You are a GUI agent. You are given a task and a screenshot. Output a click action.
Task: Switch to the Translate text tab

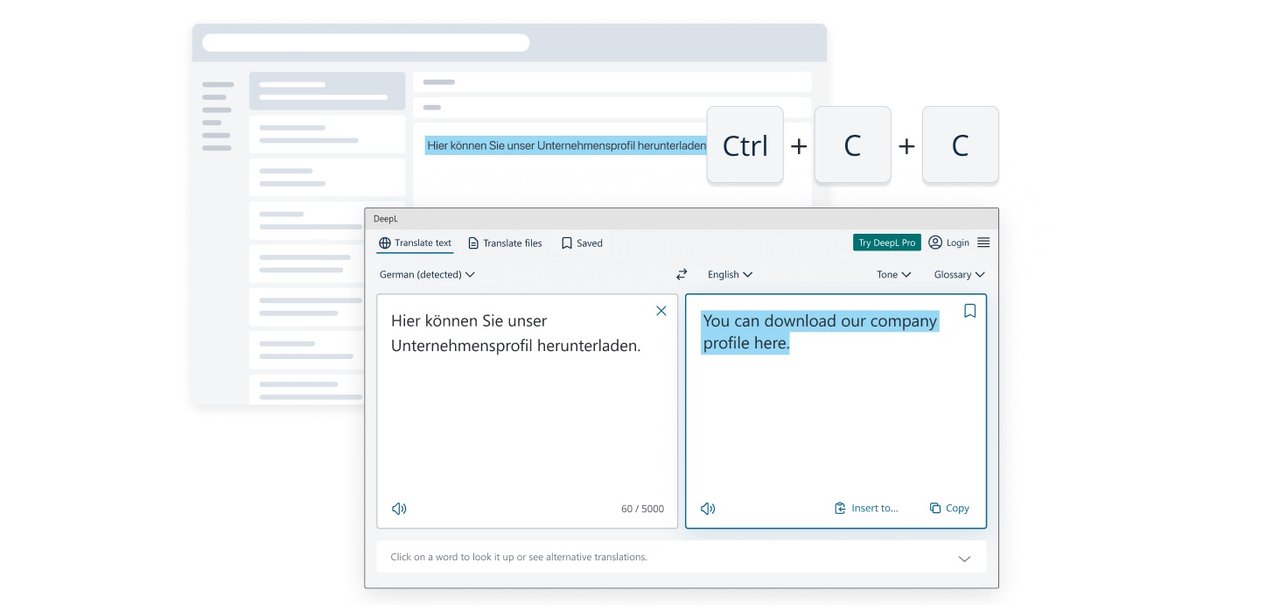click(x=415, y=243)
